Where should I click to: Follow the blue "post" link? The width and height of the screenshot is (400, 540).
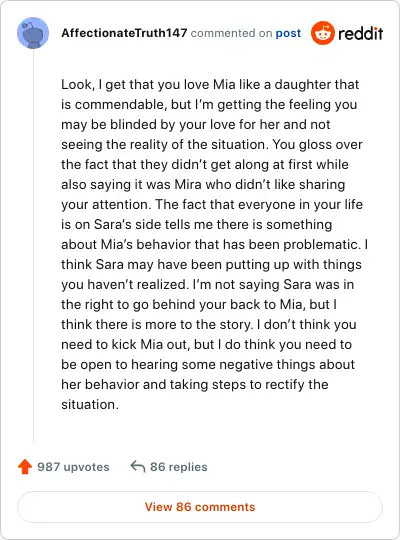click(x=288, y=33)
